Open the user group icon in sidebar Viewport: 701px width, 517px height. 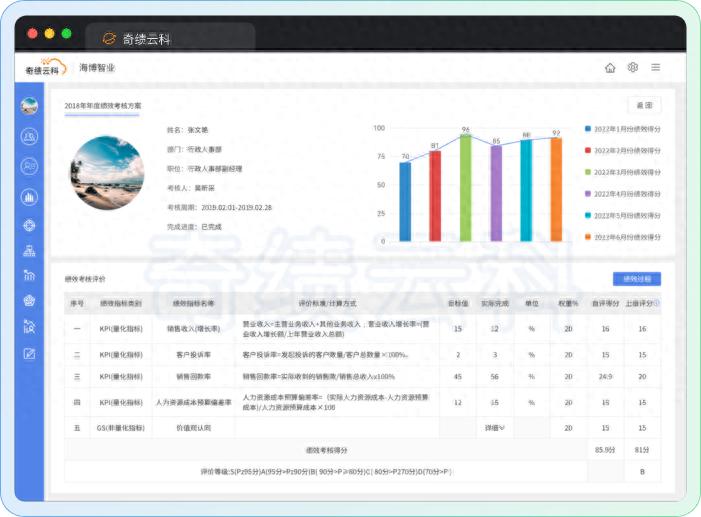[x=29, y=136]
